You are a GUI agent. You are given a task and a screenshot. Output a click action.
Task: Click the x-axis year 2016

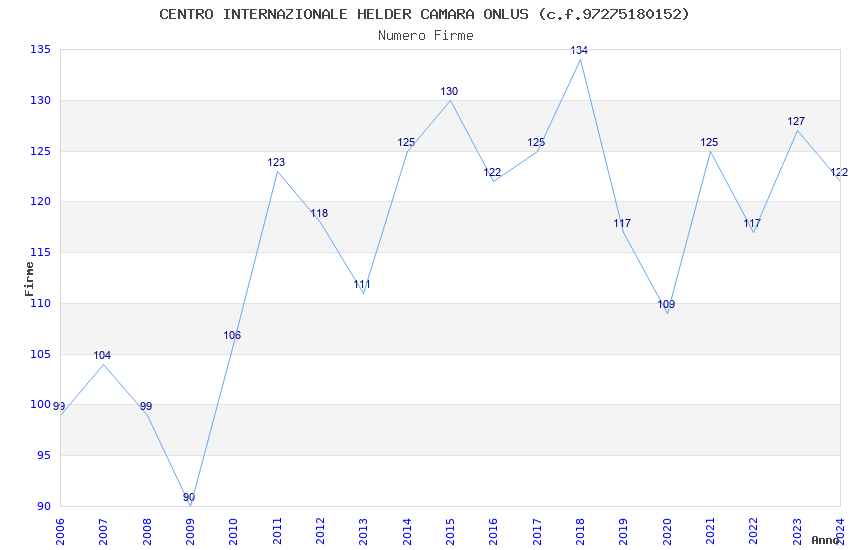[x=493, y=532]
